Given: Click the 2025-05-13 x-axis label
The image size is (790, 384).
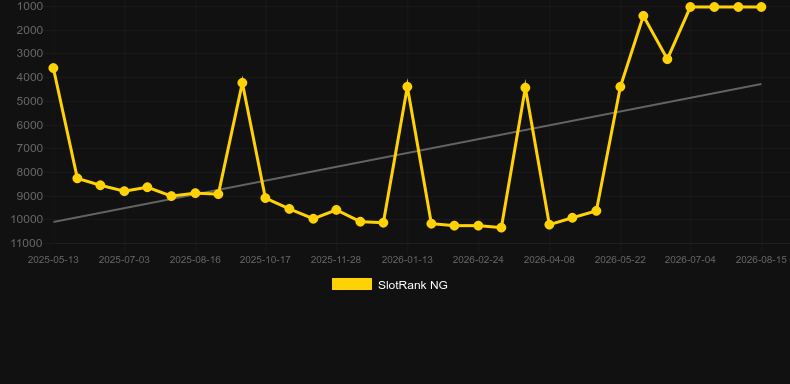Looking at the screenshot, I should (53, 260).
